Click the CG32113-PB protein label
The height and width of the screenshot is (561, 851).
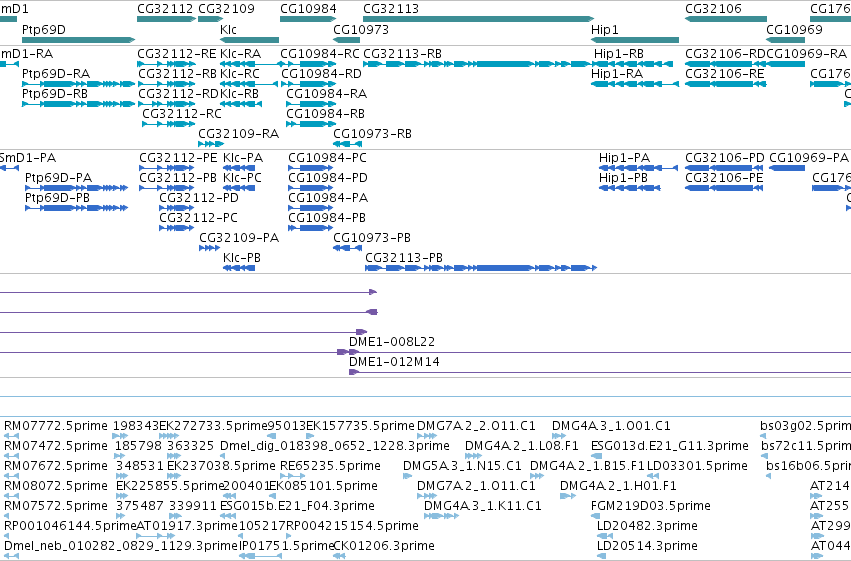(x=404, y=257)
